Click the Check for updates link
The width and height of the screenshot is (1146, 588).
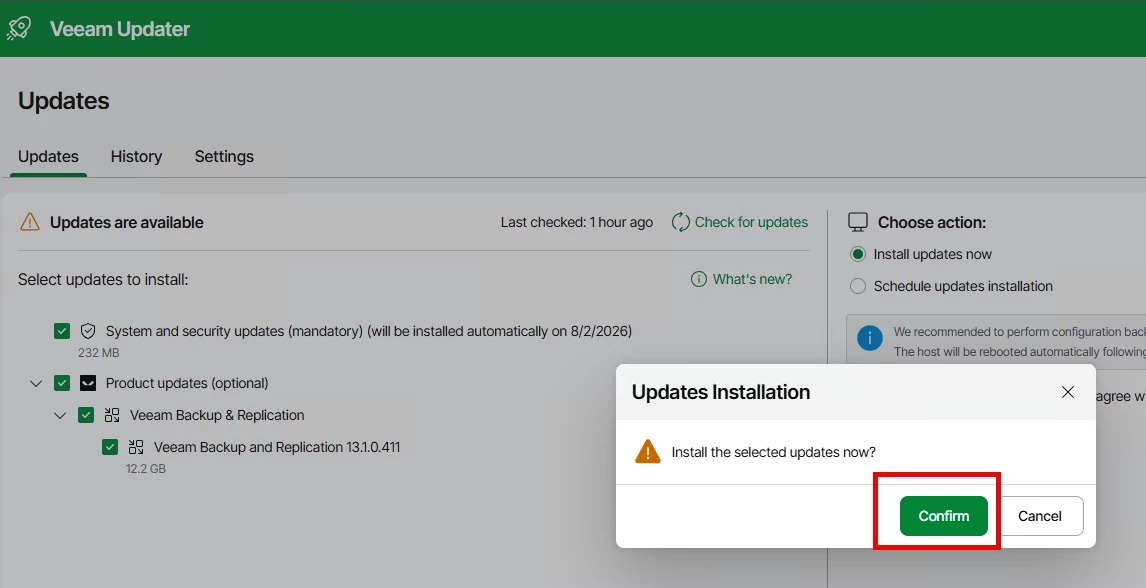pyautogui.click(x=751, y=222)
